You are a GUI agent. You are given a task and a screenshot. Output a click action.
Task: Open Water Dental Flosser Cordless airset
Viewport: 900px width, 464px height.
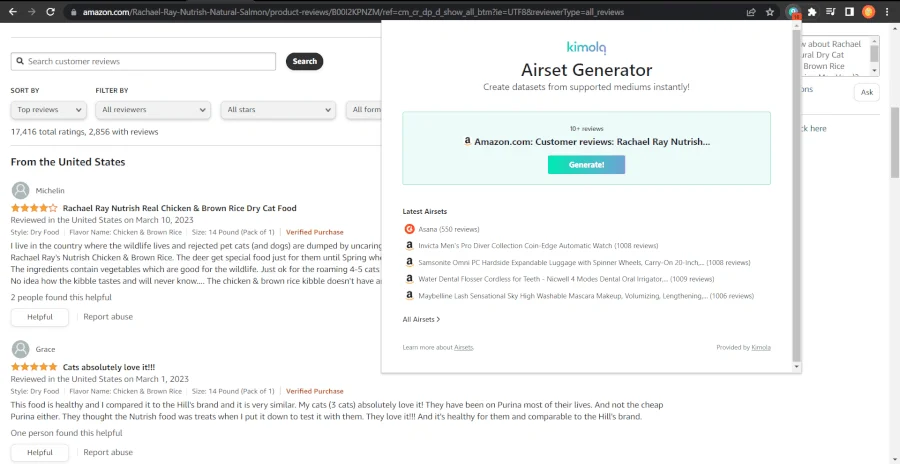[x=566, y=279]
